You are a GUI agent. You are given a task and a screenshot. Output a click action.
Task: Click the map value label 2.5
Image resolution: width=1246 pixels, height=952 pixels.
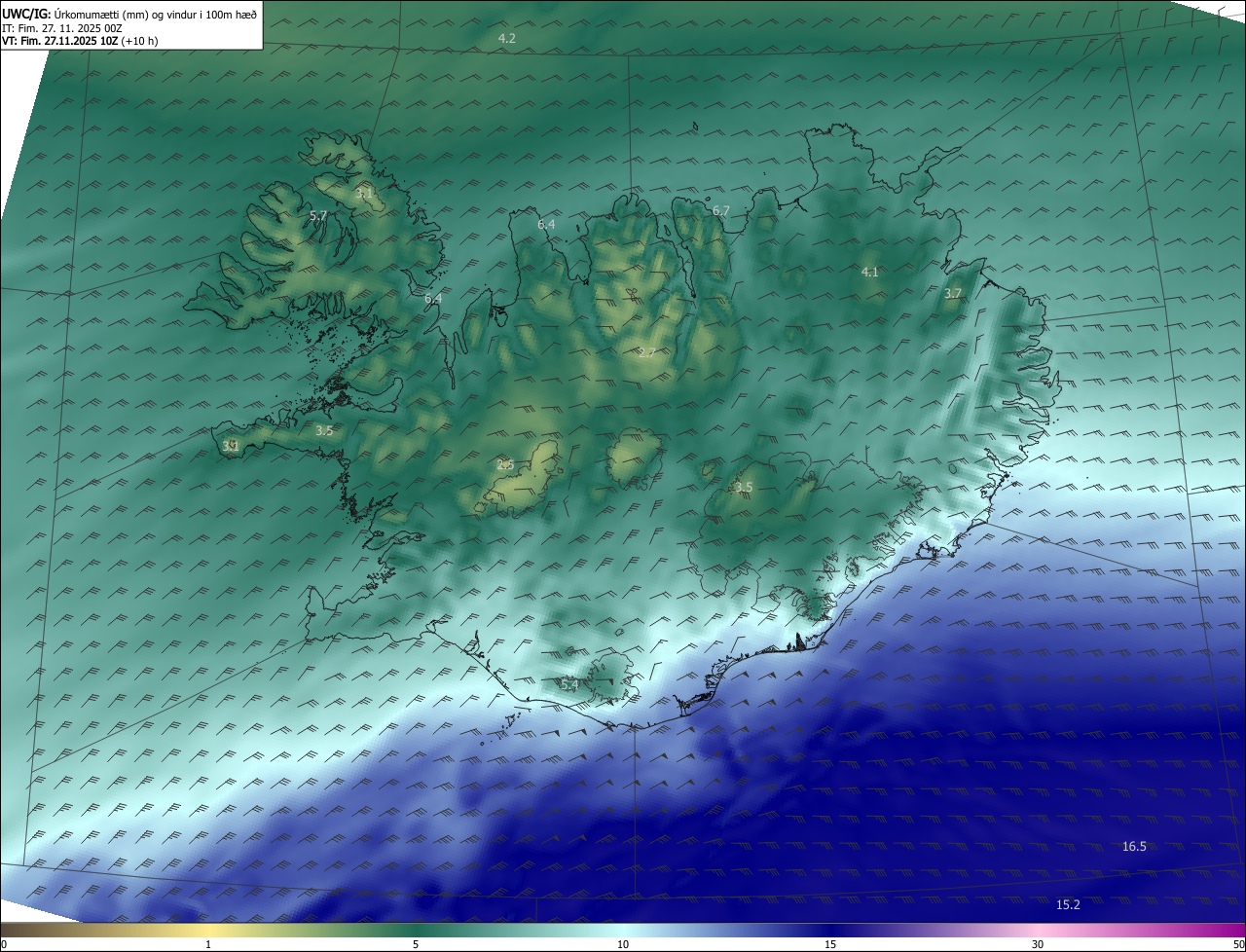click(x=505, y=464)
